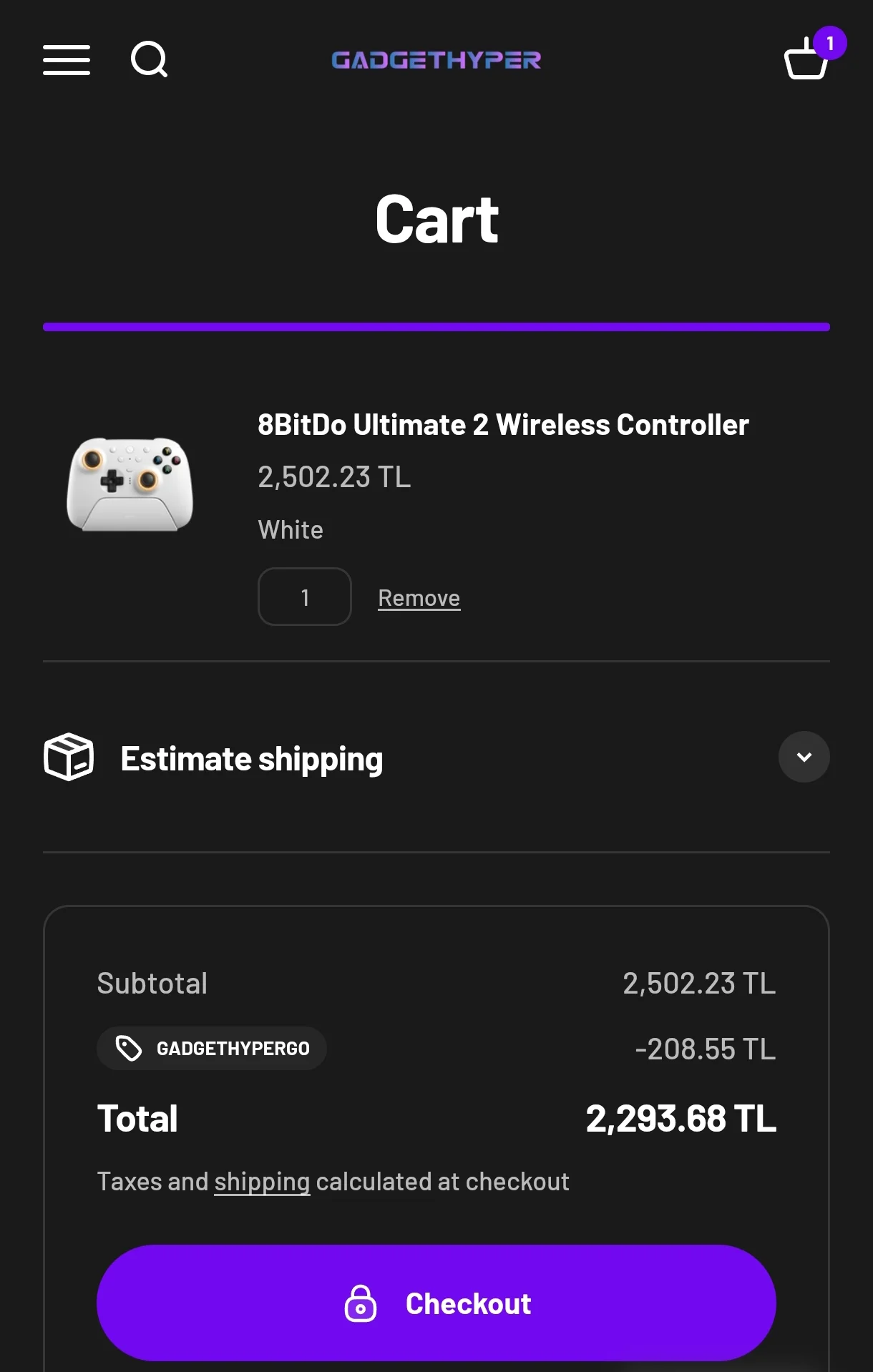
Task: Open the hamburger navigation menu
Action: (67, 59)
